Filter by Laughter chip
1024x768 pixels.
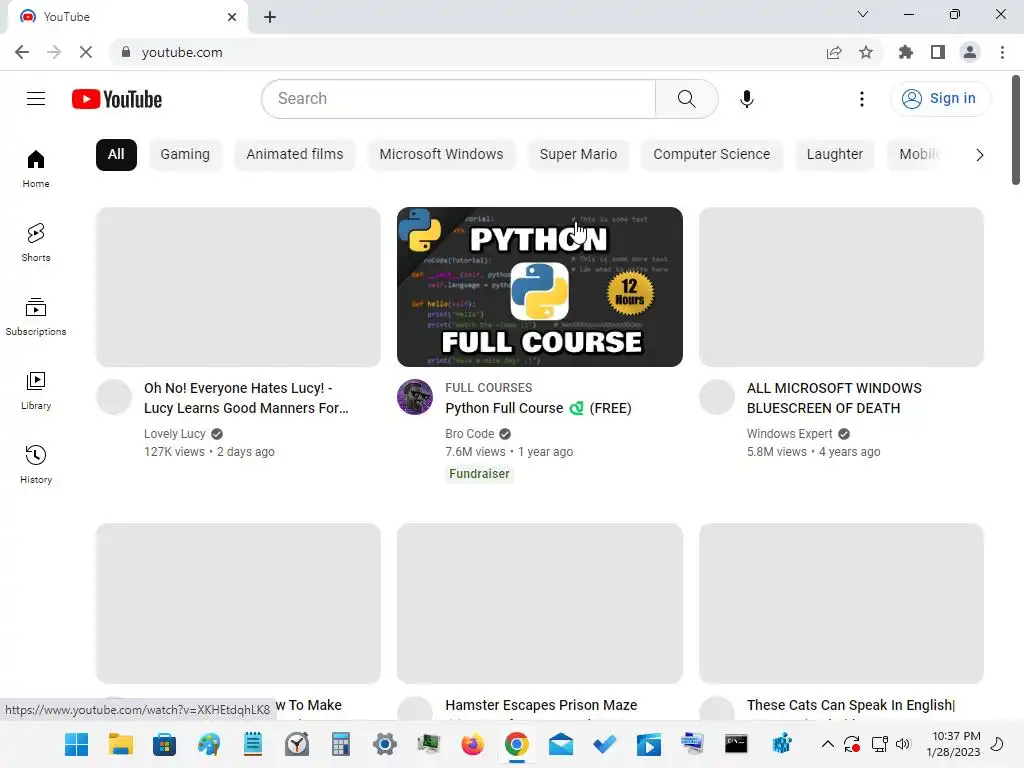tap(835, 155)
